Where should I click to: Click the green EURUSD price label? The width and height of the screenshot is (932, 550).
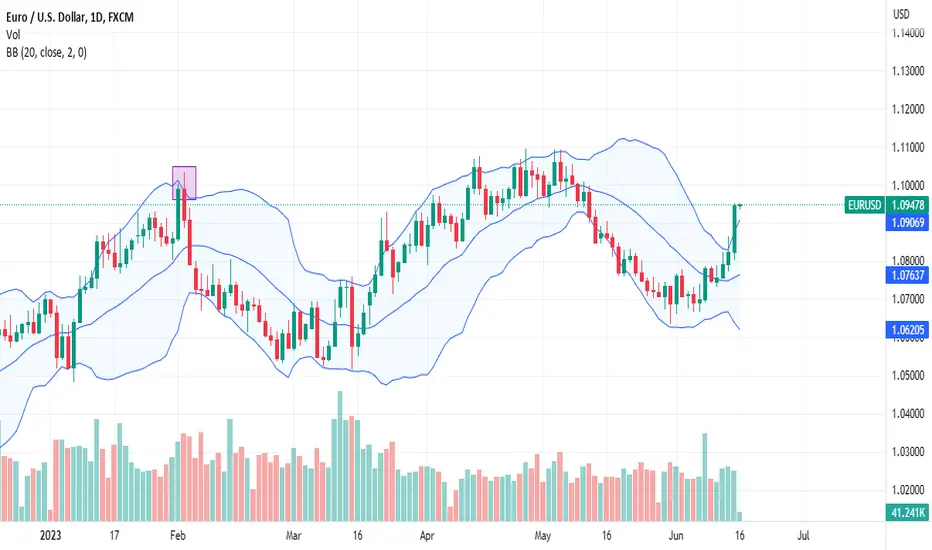pos(864,205)
